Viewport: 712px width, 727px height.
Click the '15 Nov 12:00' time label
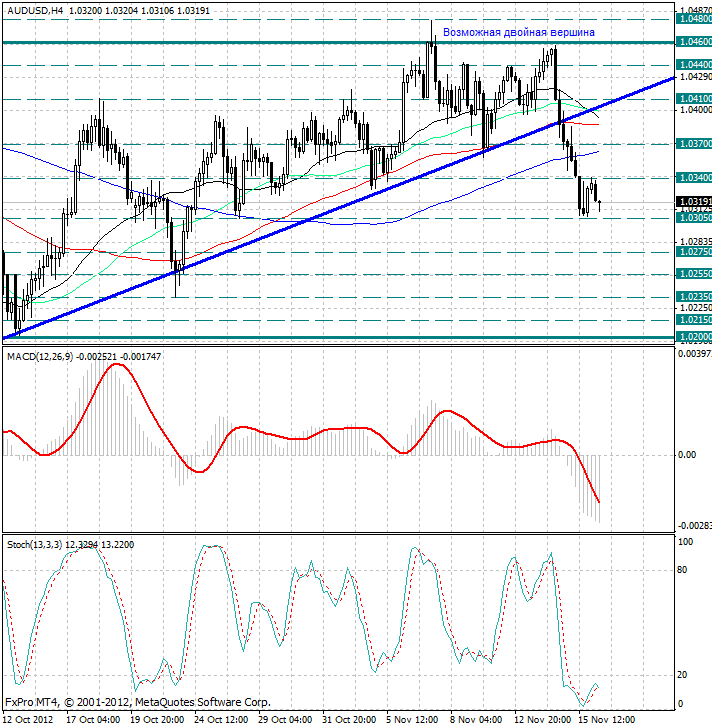605,720
